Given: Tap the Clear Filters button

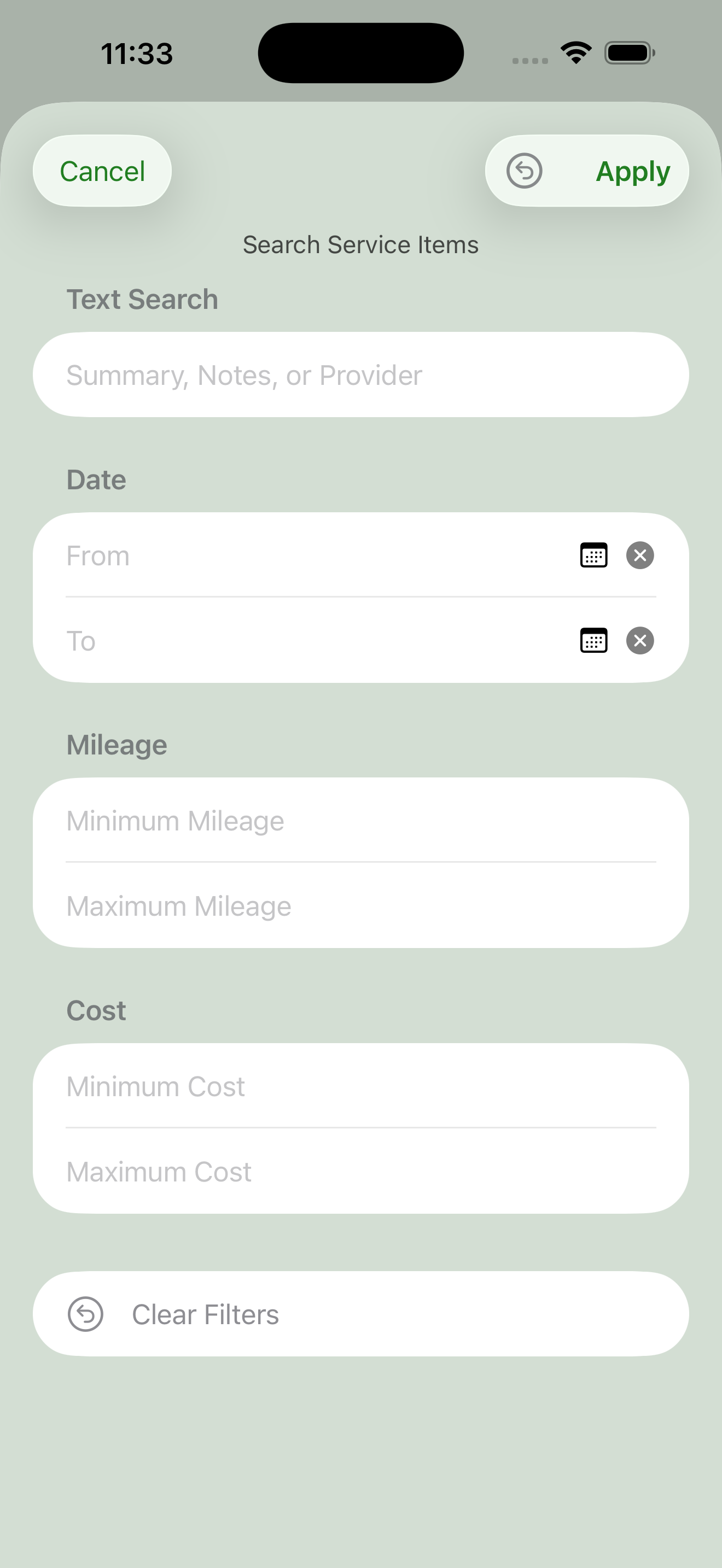Looking at the screenshot, I should [x=361, y=1314].
